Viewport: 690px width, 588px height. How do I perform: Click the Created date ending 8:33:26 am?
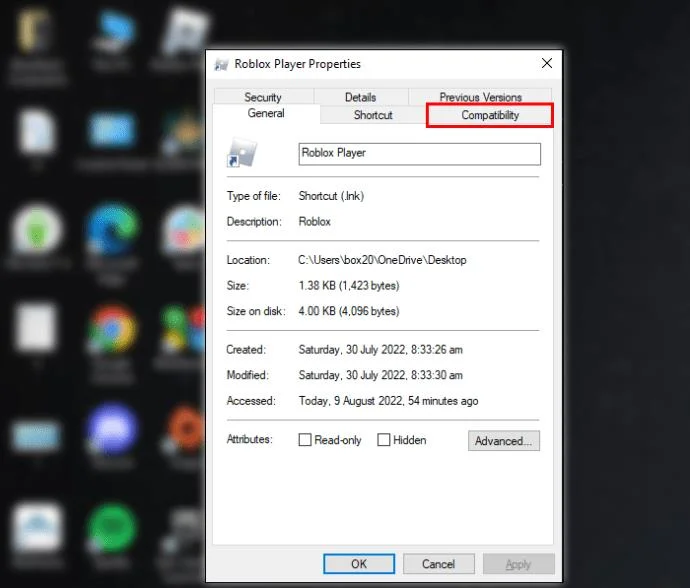coord(381,350)
